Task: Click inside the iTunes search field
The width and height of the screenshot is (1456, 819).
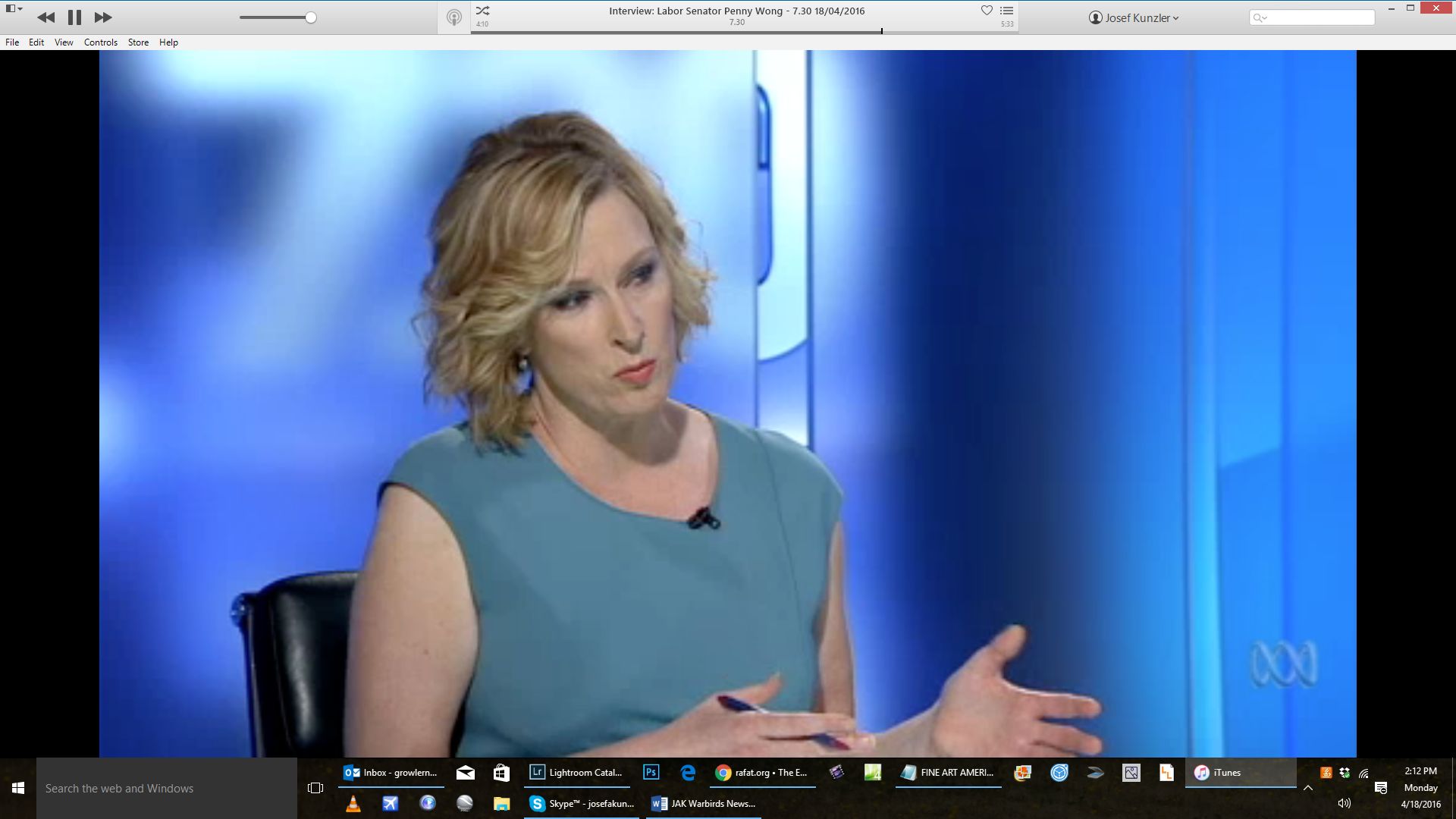Action: (x=1319, y=17)
